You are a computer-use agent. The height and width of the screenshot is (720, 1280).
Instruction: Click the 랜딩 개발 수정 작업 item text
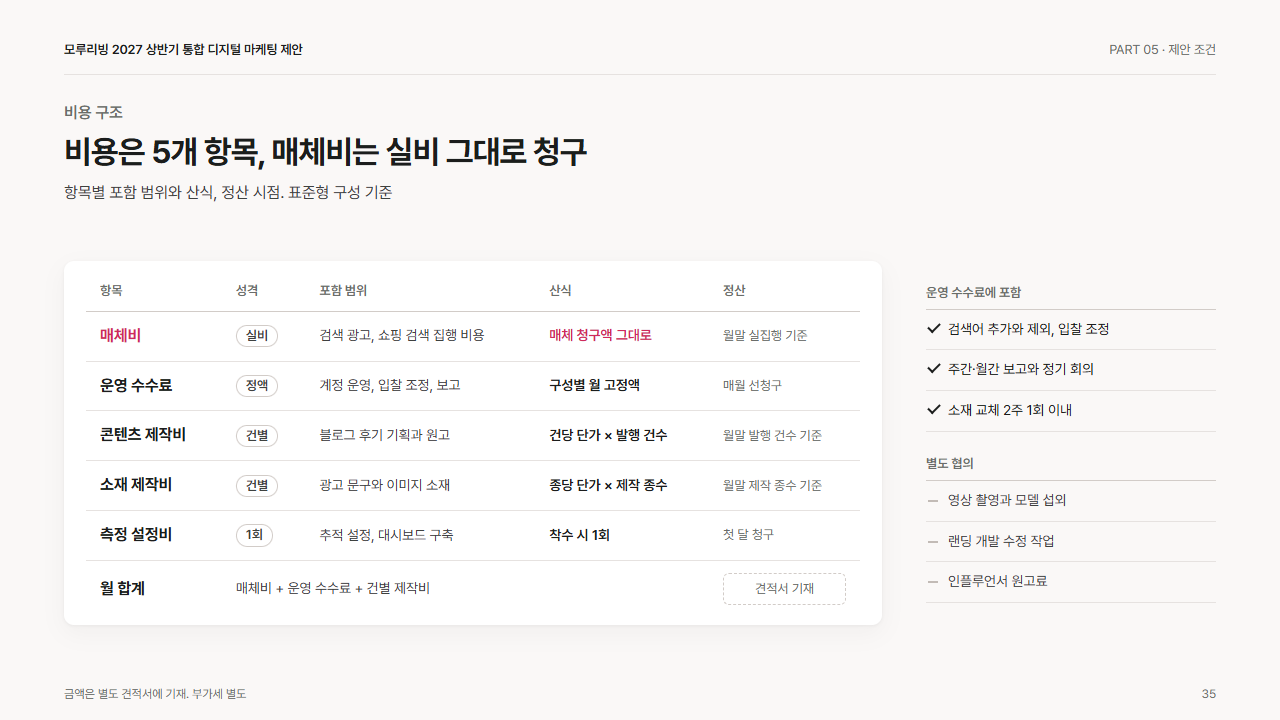(x=1001, y=541)
